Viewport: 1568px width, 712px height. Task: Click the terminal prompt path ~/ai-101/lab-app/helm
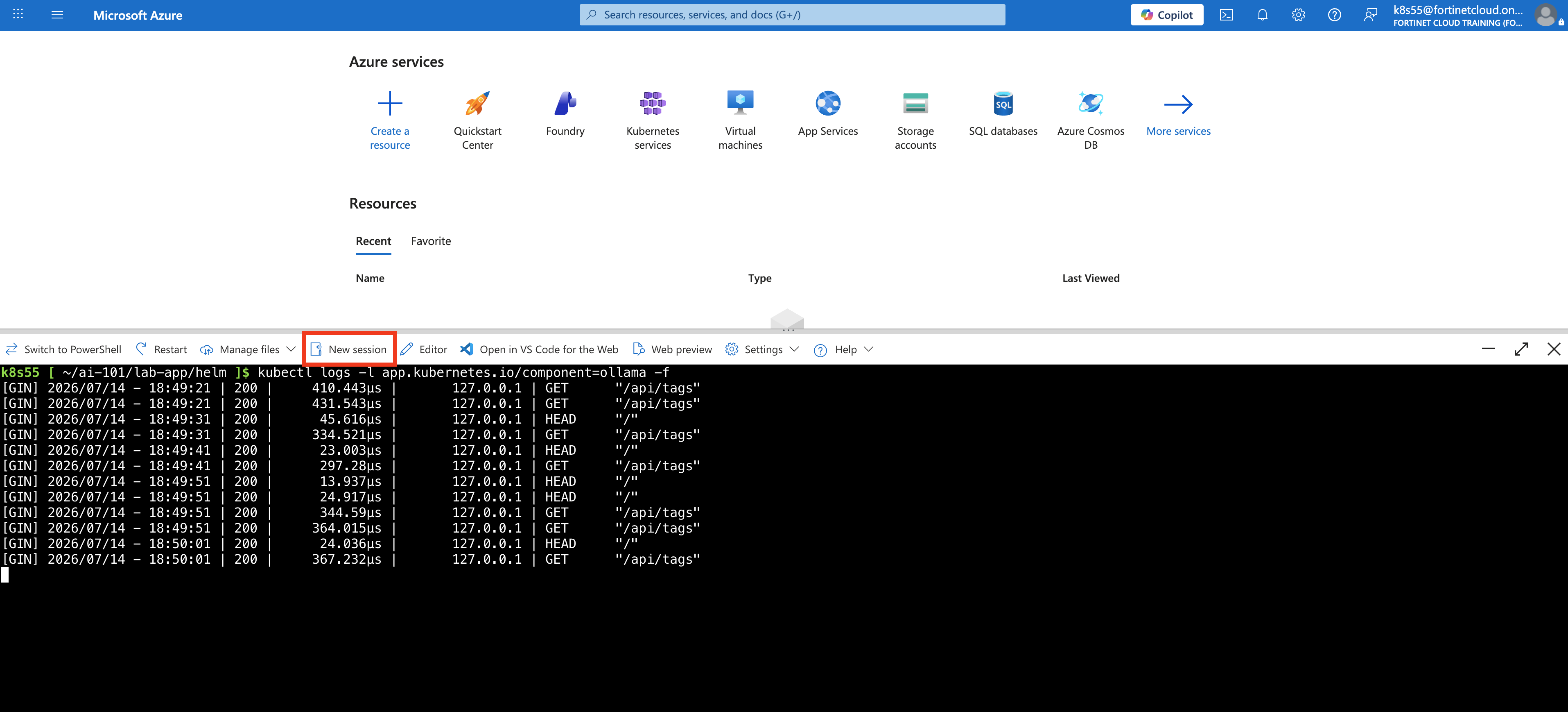pyautogui.click(x=144, y=372)
